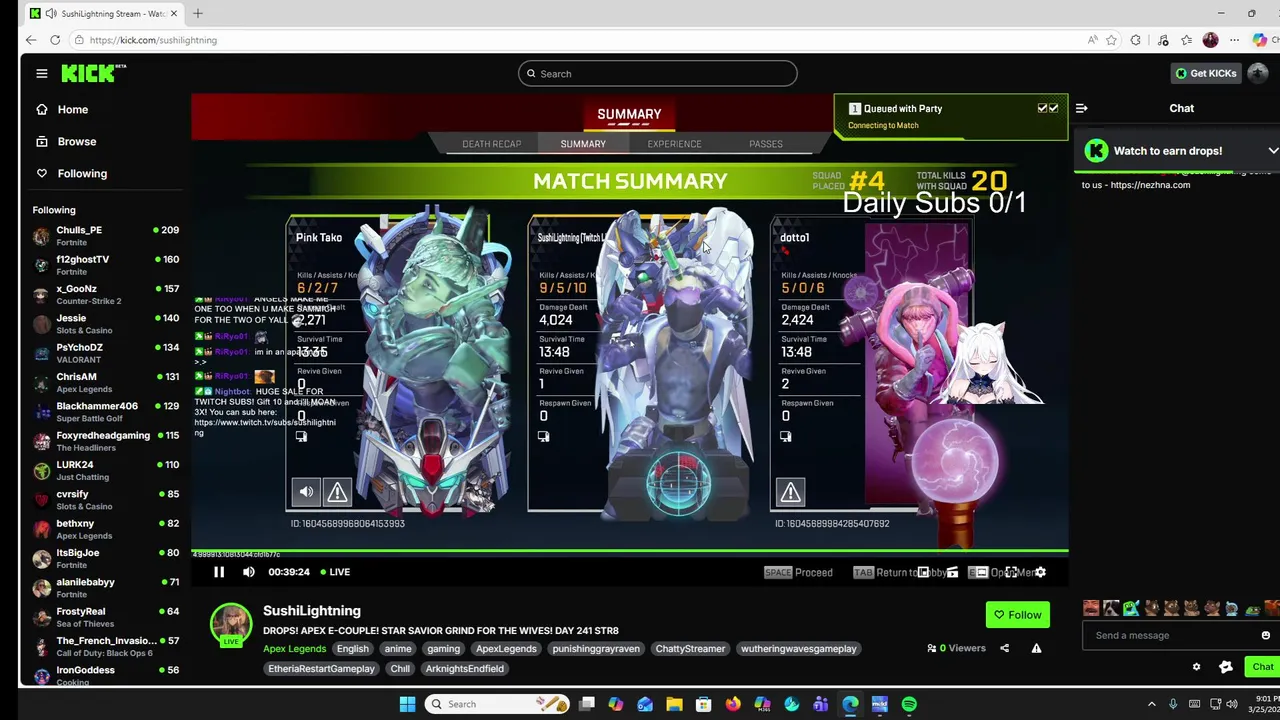This screenshot has height=720, width=1280.
Task: Open x_GooNz channel in sidebar
Action: (105, 294)
